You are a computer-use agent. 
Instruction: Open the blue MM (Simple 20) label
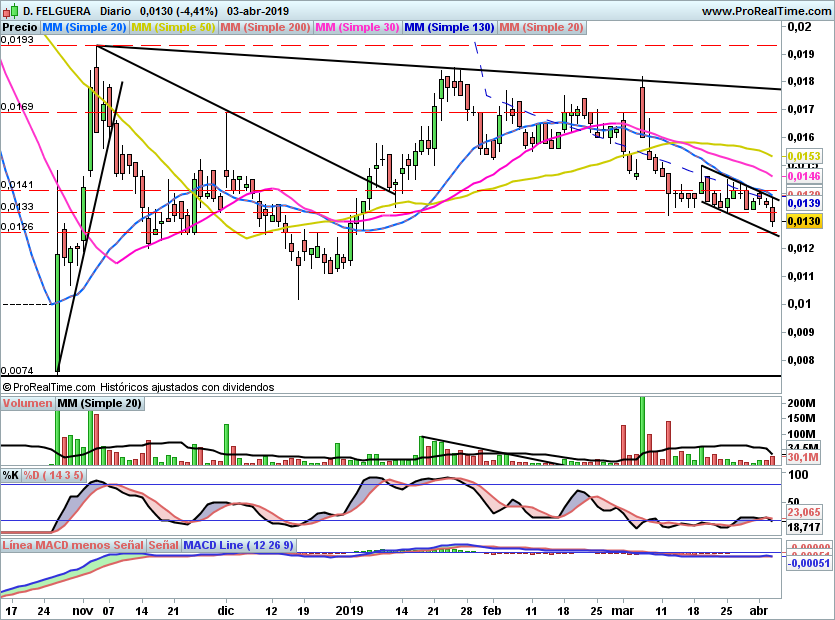[x=84, y=27]
